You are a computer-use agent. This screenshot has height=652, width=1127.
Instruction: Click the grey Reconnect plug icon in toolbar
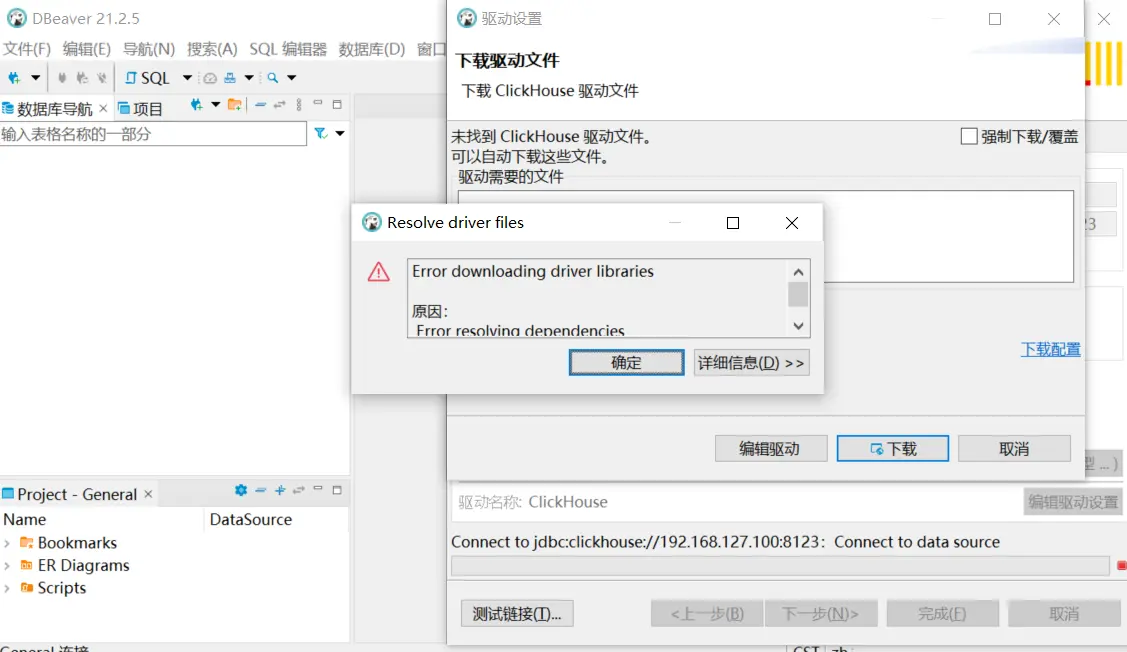82,78
